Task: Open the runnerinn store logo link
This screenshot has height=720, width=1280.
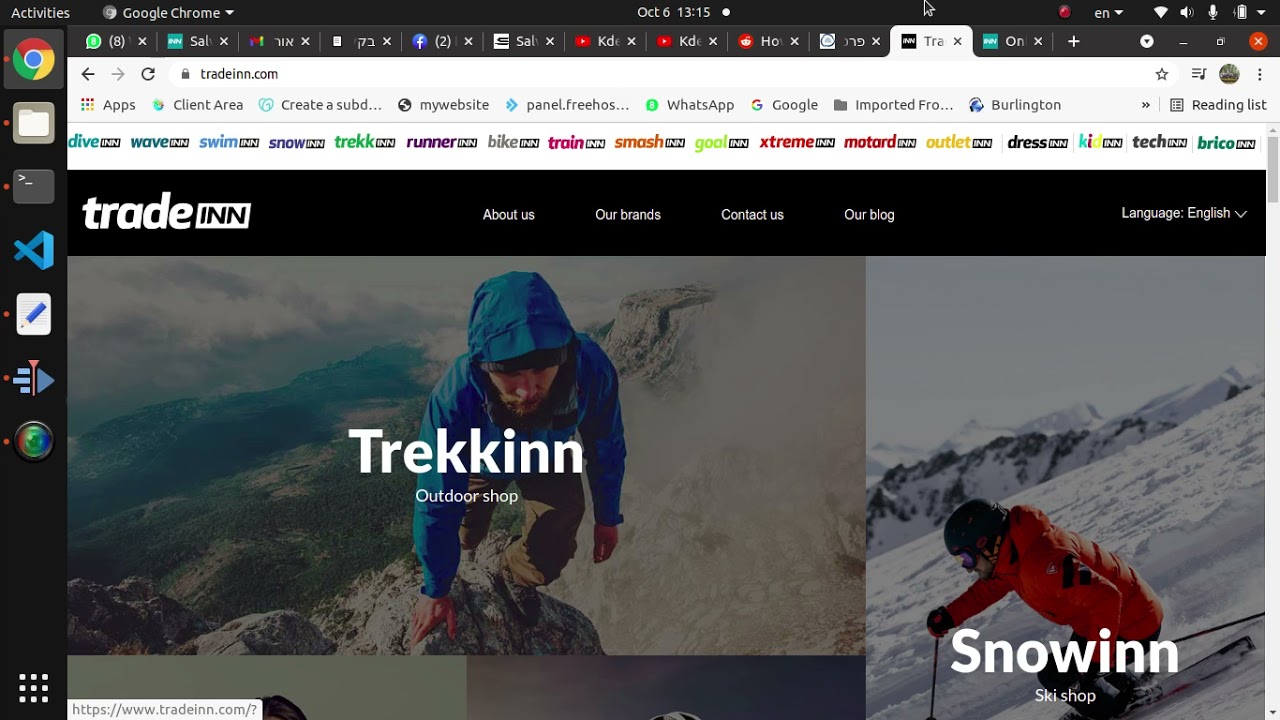Action: pyautogui.click(x=441, y=143)
